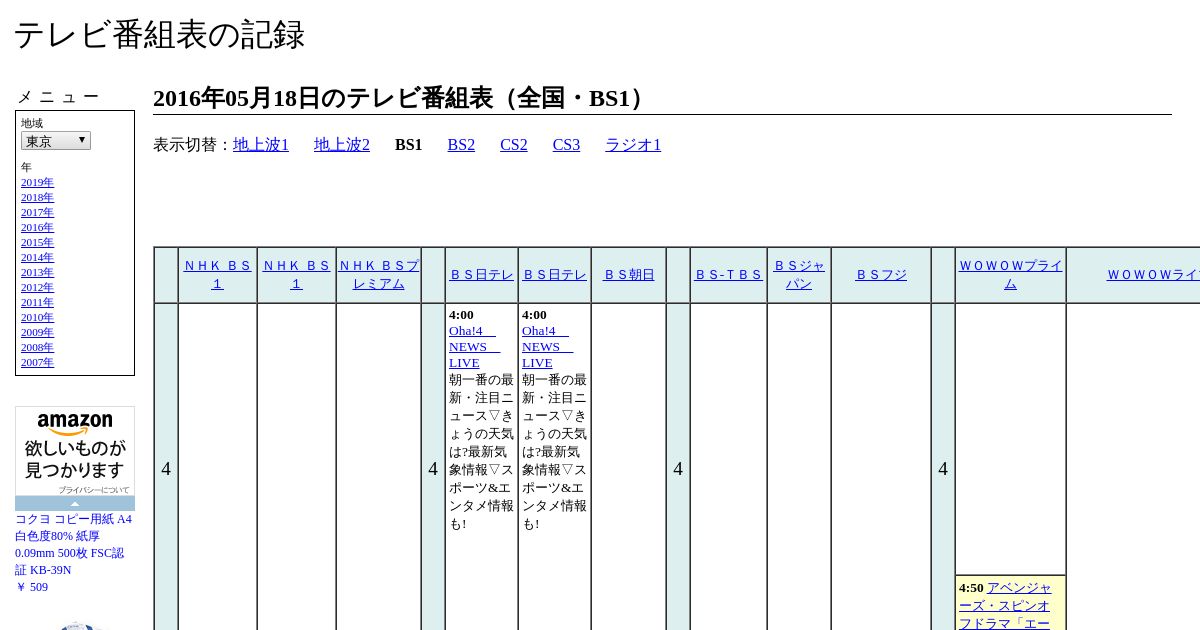Viewport: 1200px width, 630px height.
Task: Open the 2015年 archive link
Action: coord(37,243)
